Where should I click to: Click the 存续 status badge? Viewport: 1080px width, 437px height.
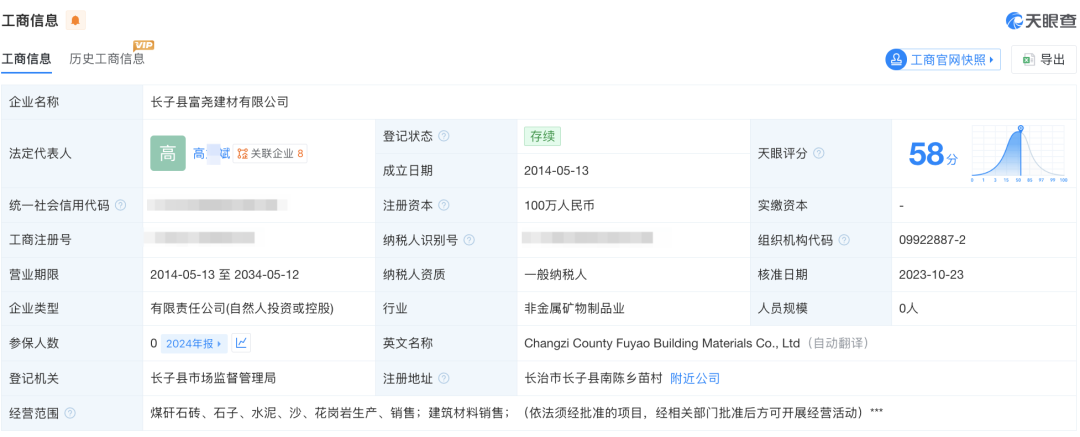[x=542, y=136]
